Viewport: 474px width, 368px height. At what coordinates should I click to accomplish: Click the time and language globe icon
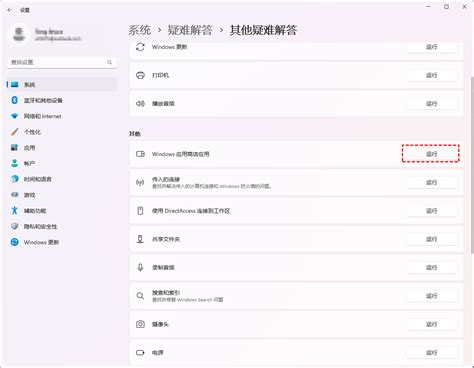[14, 179]
